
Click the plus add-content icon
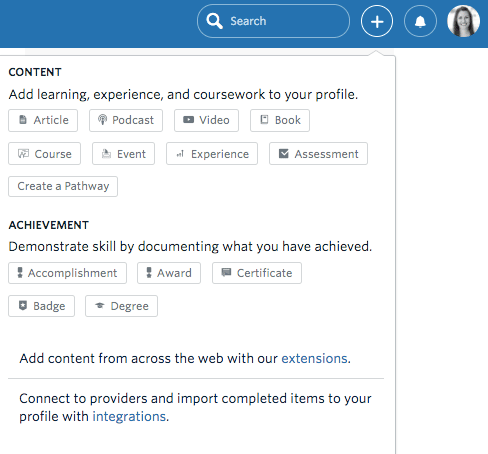coord(377,22)
